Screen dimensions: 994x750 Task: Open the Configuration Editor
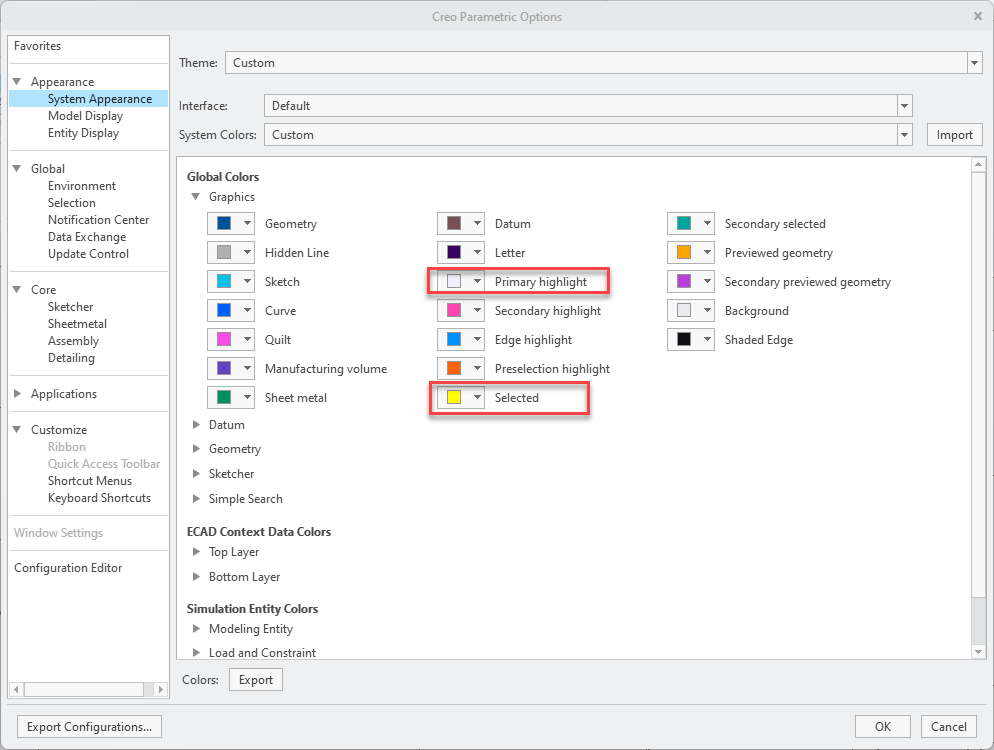67,567
